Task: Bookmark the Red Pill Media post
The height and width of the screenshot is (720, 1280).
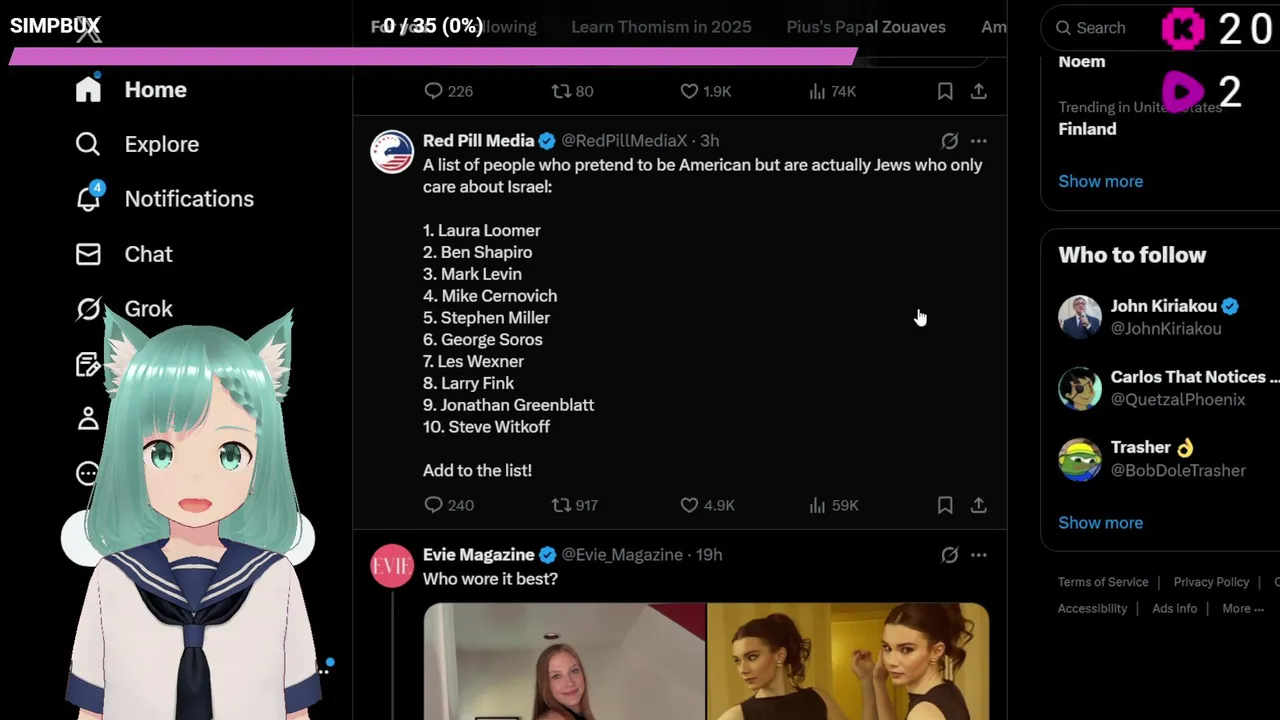Action: click(x=945, y=505)
